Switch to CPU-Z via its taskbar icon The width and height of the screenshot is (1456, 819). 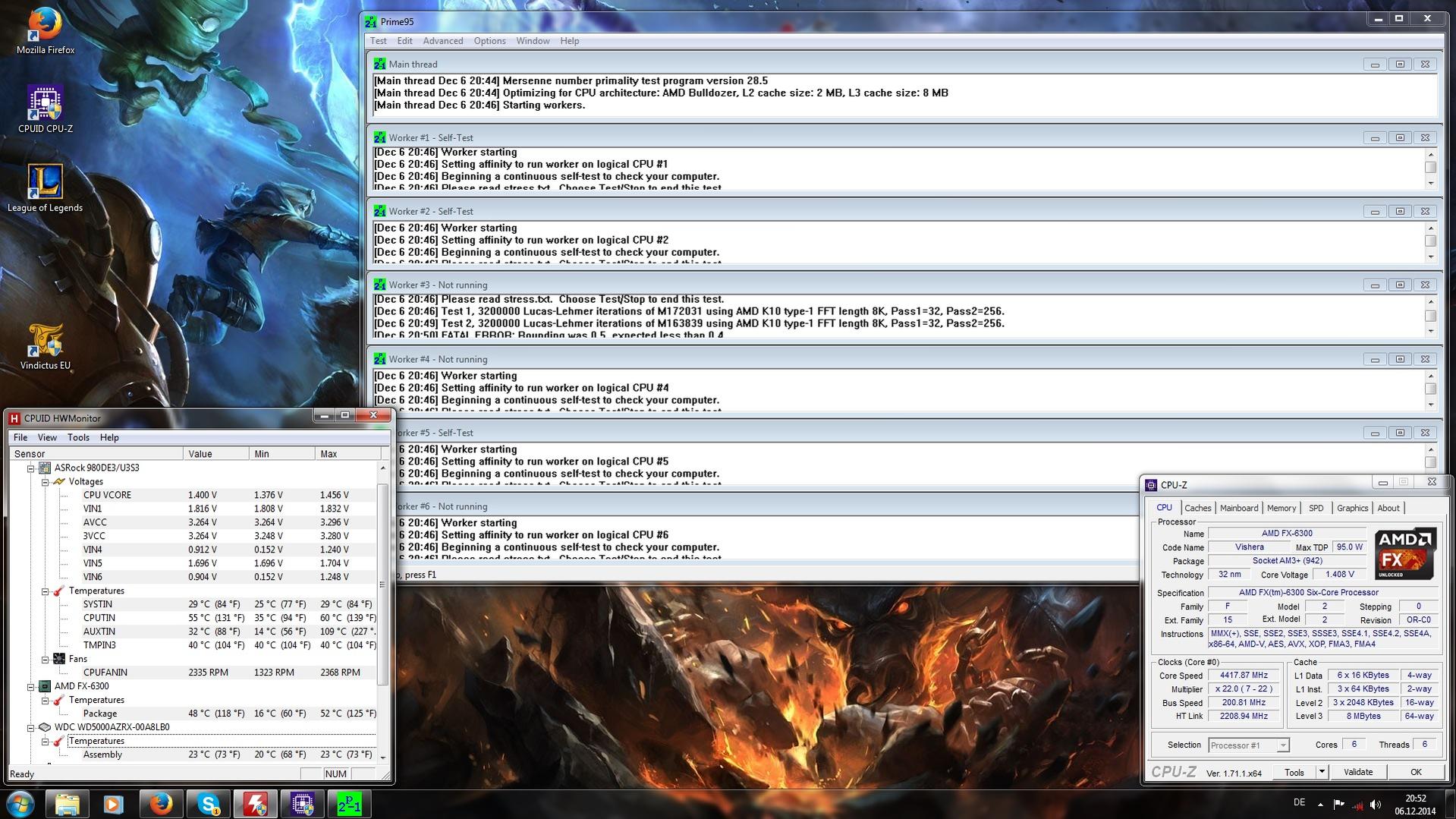[302, 804]
